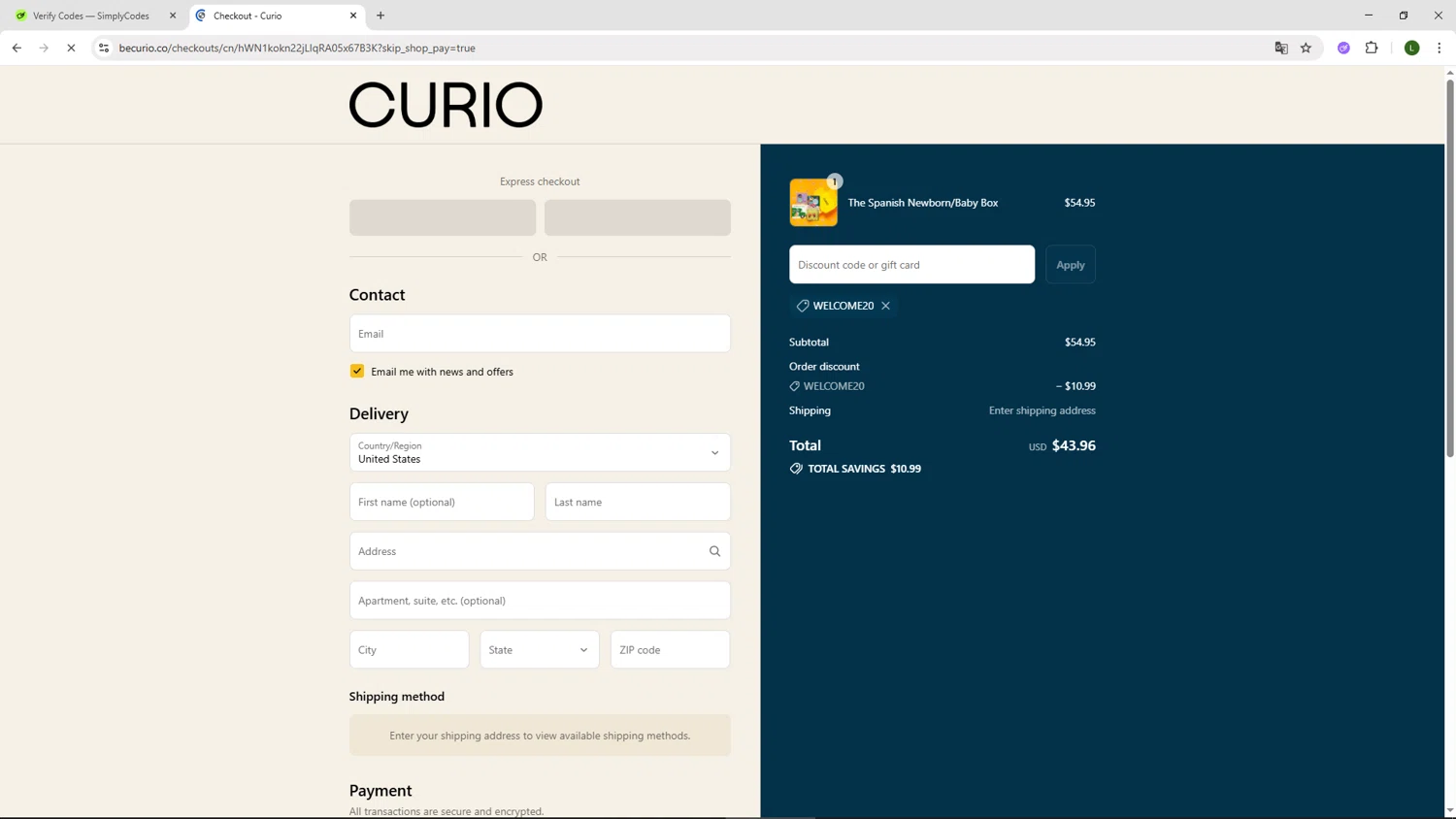Viewport: 1456px width, 819px height.
Task: Click the second express checkout button
Action: [638, 217]
